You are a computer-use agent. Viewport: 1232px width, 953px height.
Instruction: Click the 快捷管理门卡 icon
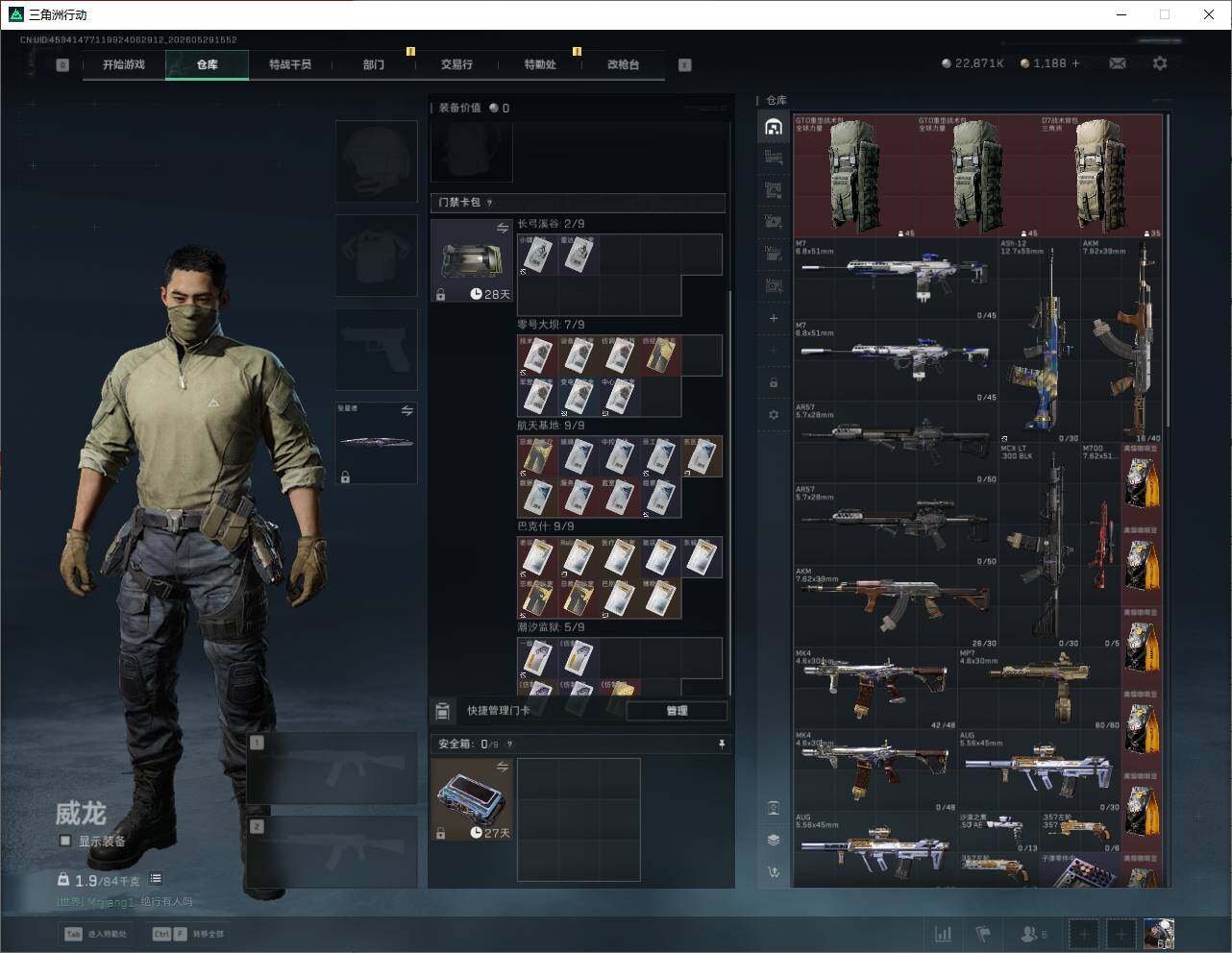(442, 711)
